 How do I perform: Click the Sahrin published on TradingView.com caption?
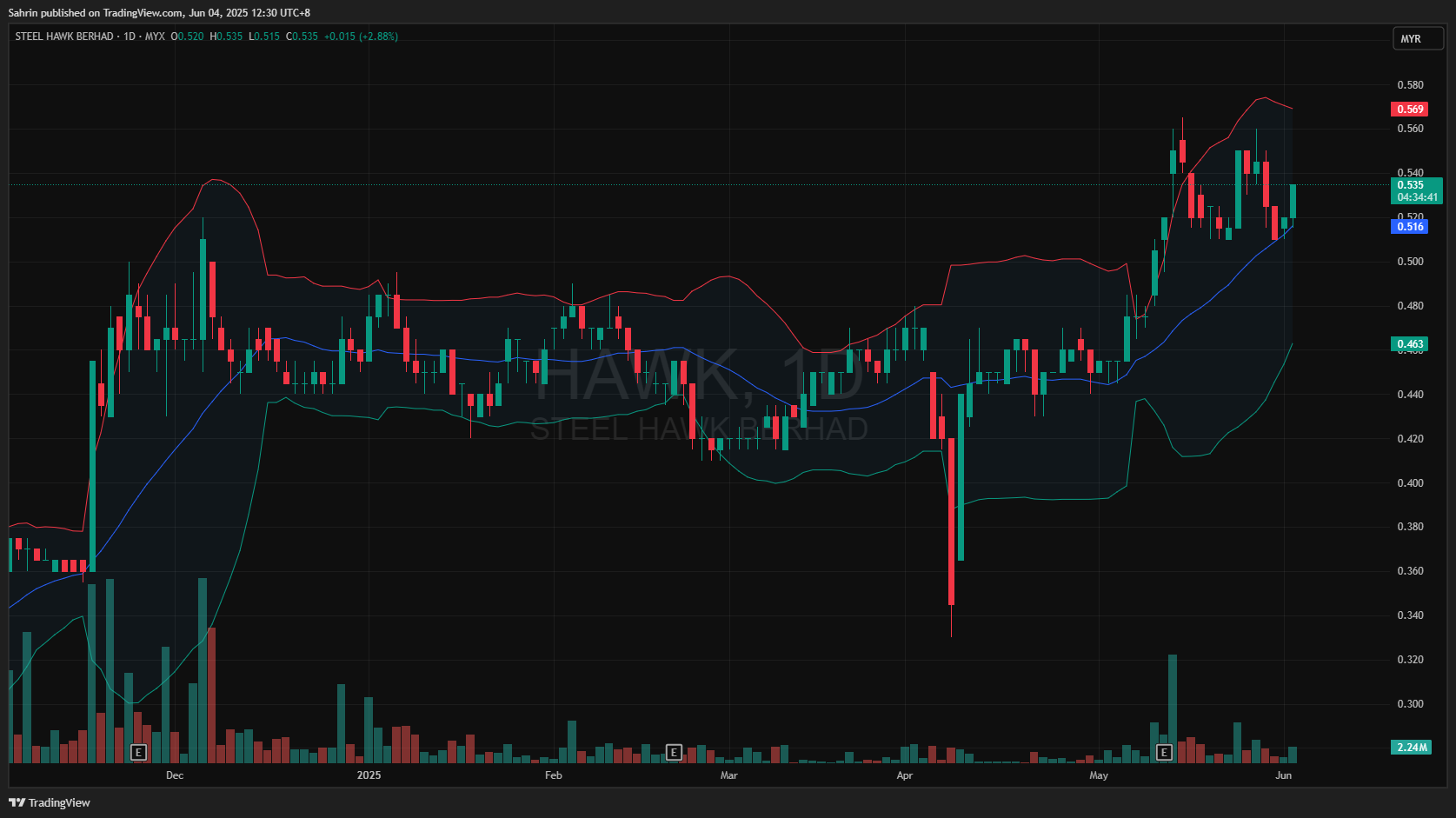pos(159,13)
